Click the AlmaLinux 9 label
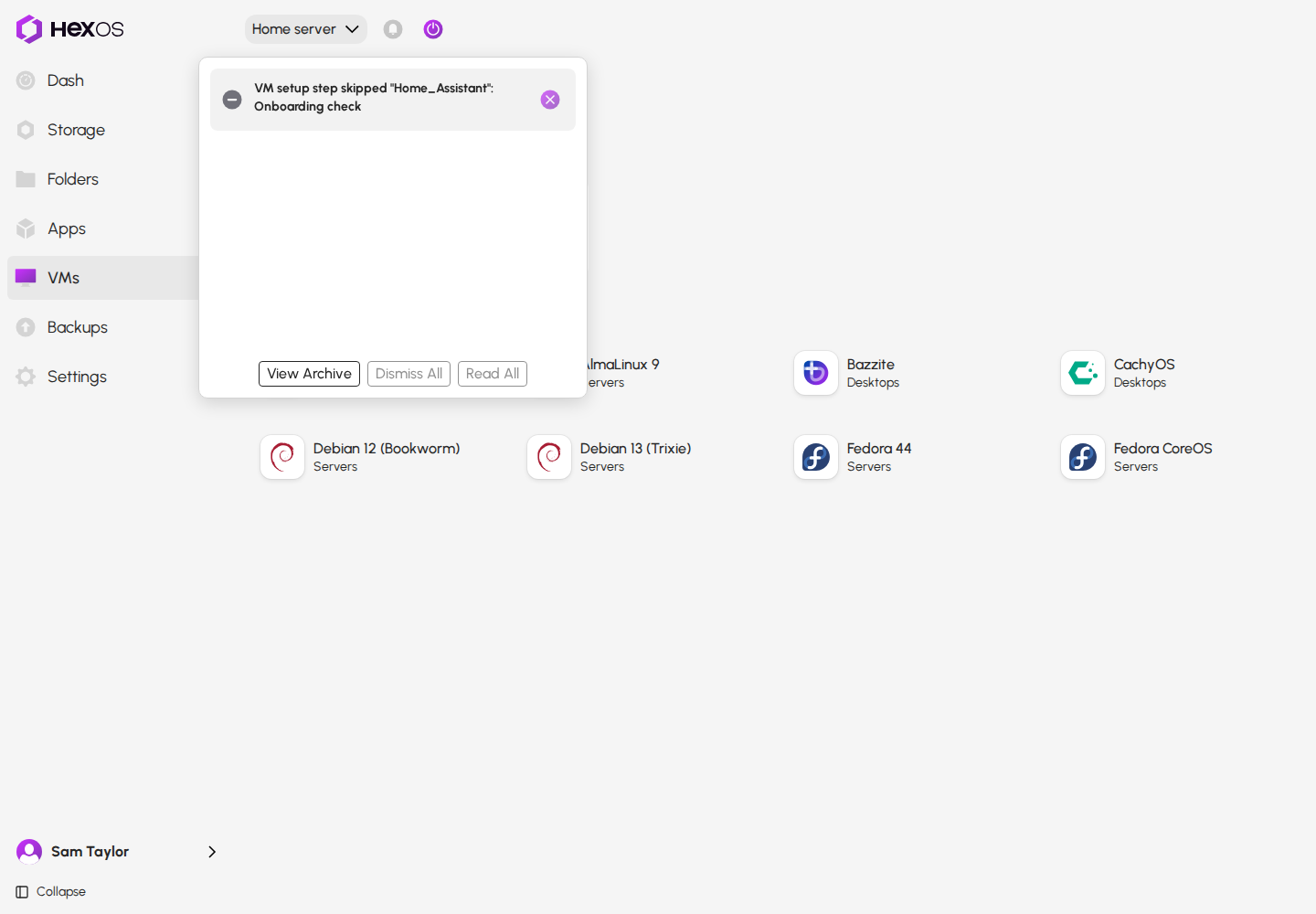Image resolution: width=1316 pixels, height=914 pixels. coord(623,365)
